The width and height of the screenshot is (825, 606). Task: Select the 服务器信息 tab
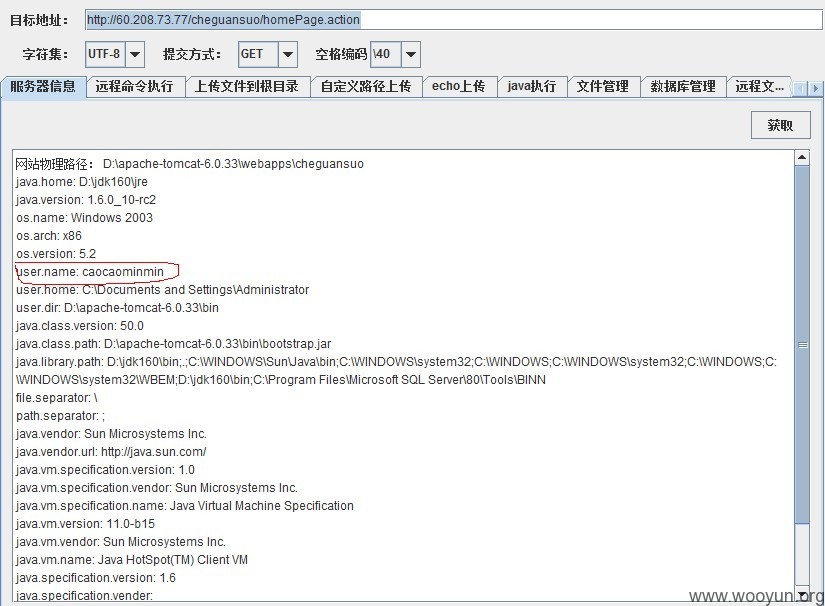(x=43, y=86)
